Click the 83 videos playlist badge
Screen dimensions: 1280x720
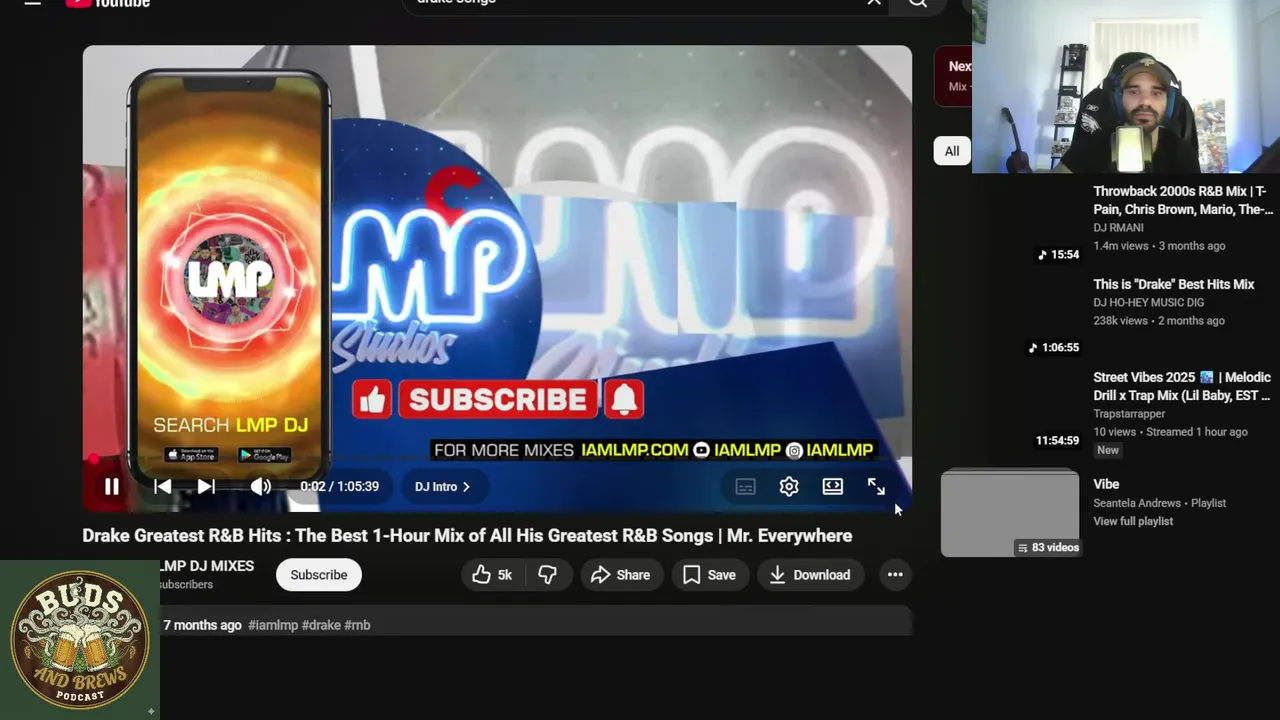[x=1048, y=548]
